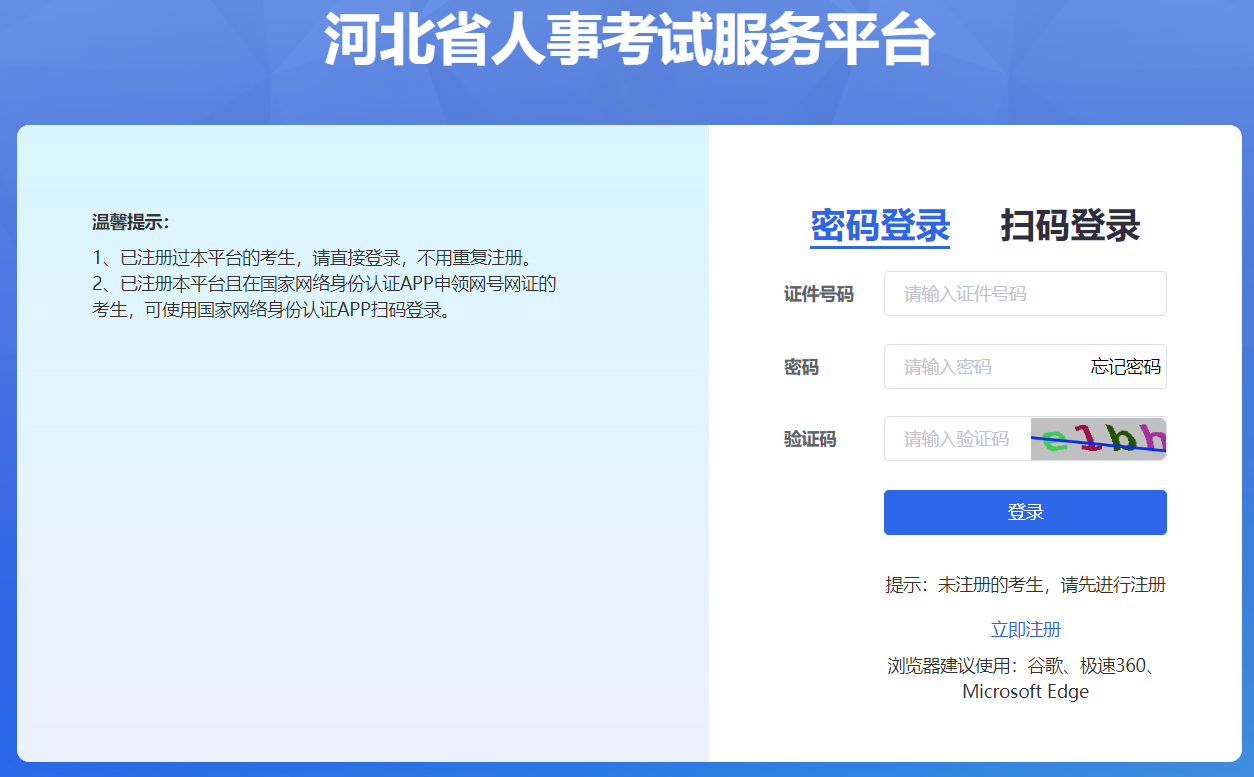The height and width of the screenshot is (777, 1254).
Task: Click the 验证码 field label
Action: click(809, 439)
